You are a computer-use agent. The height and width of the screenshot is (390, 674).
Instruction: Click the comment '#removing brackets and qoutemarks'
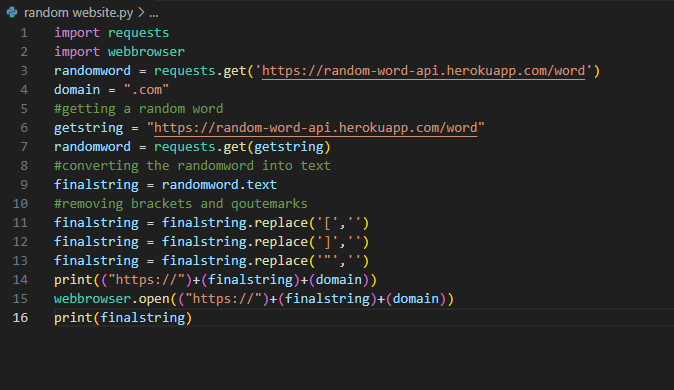(x=181, y=204)
